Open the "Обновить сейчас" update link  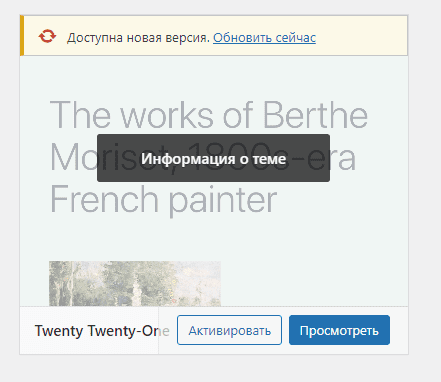click(x=264, y=38)
